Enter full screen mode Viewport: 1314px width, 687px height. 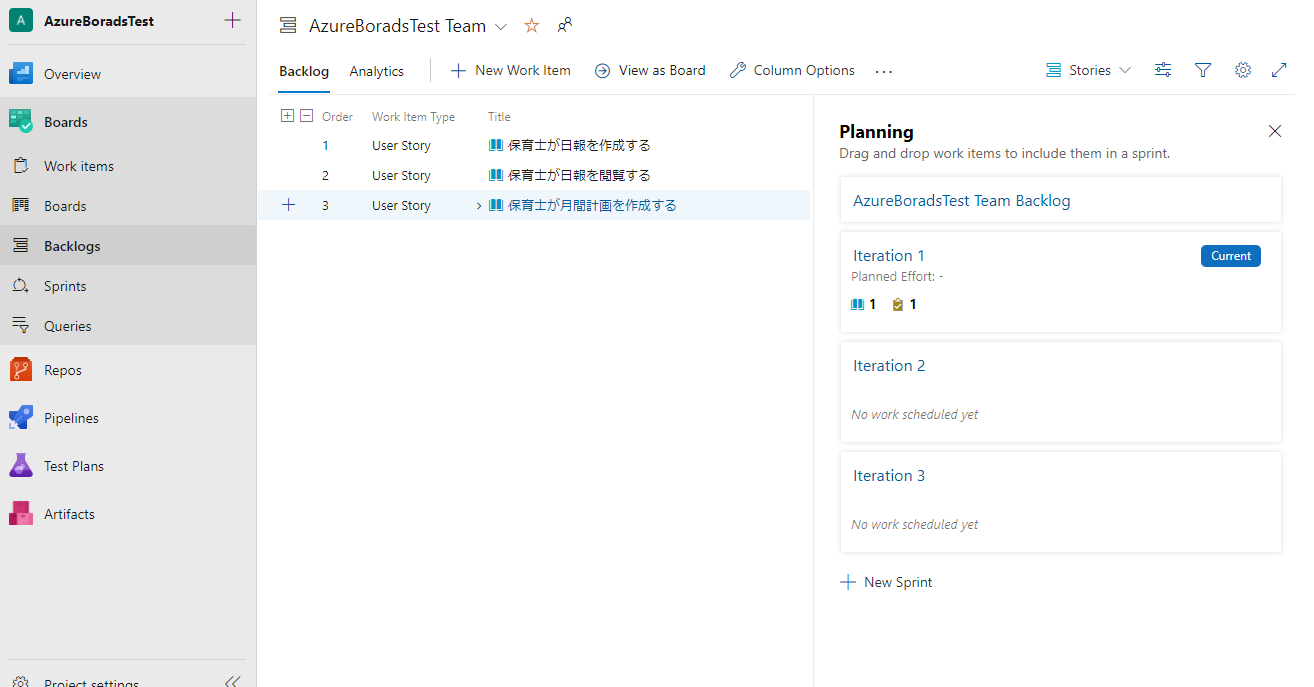click(x=1279, y=70)
